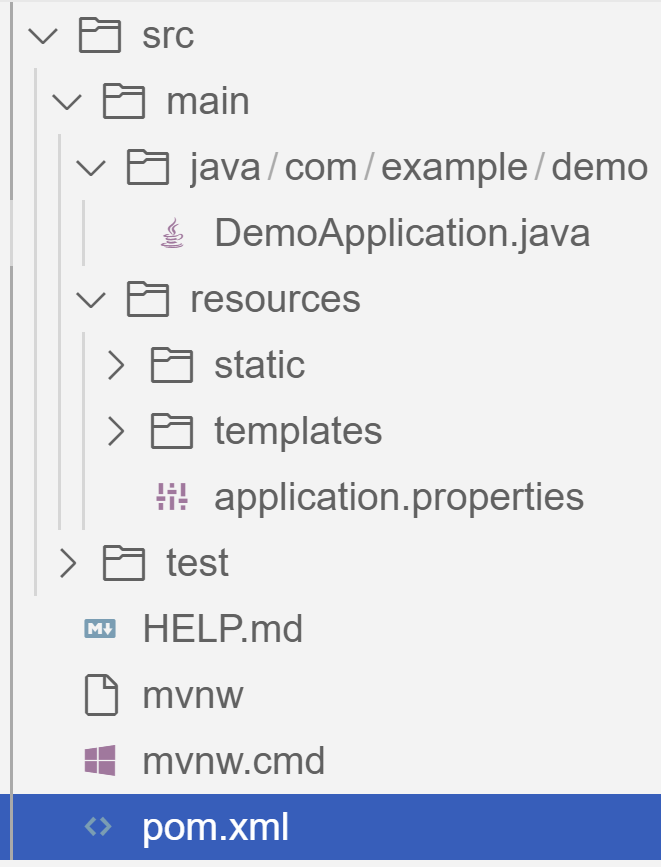Screen dimensions: 661x867
Task: Expand the static folder
Action: click(118, 365)
